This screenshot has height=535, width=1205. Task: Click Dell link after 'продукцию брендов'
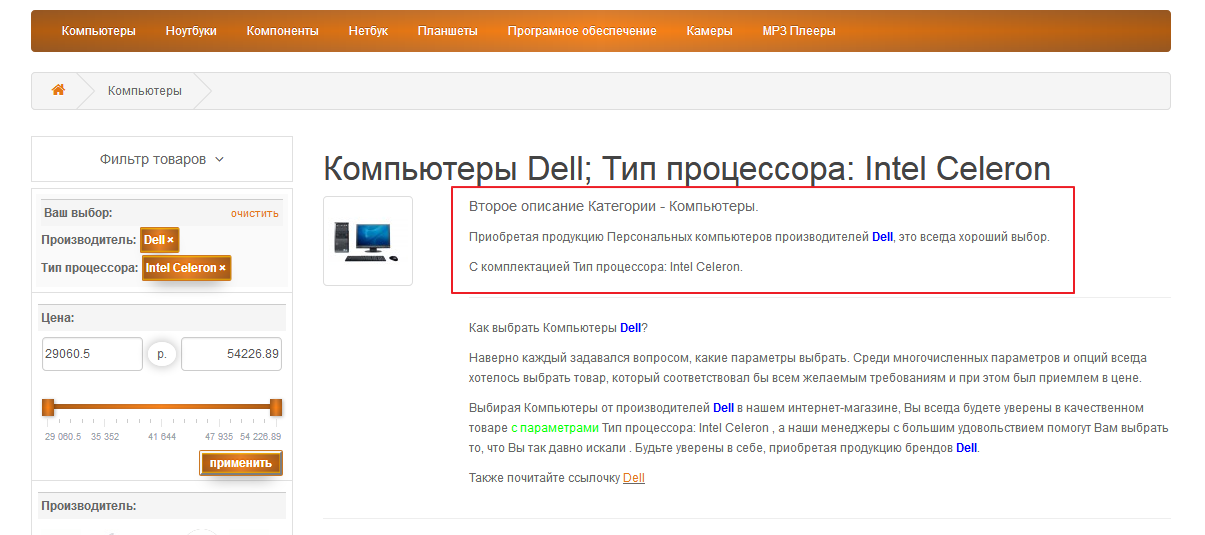(x=967, y=448)
